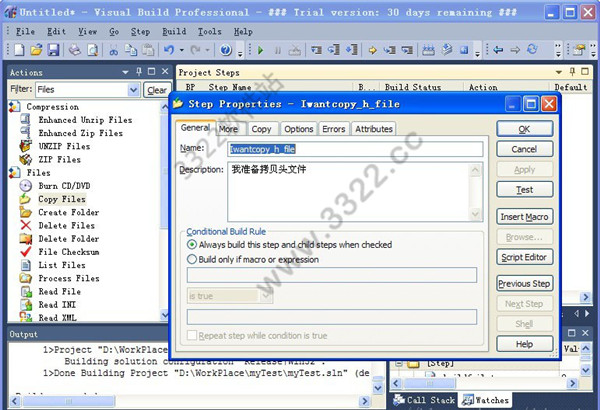Click the Cut scissors icon

tap(114, 50)
